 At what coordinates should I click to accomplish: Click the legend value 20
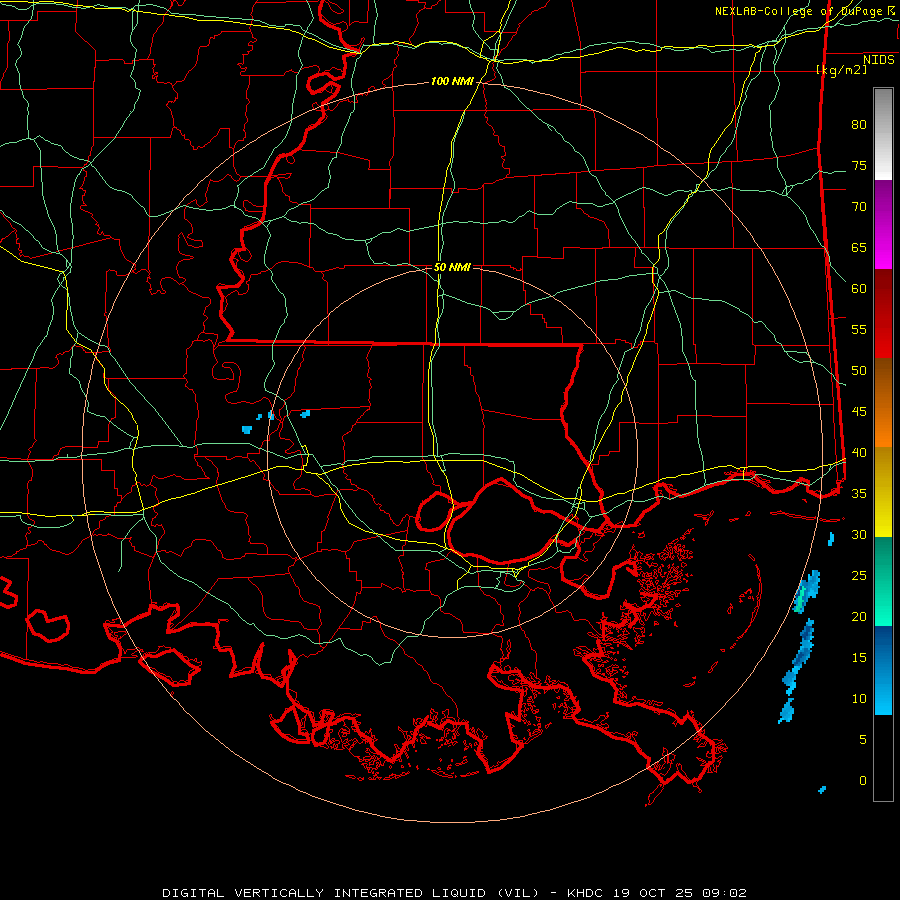tap(859, 616)
